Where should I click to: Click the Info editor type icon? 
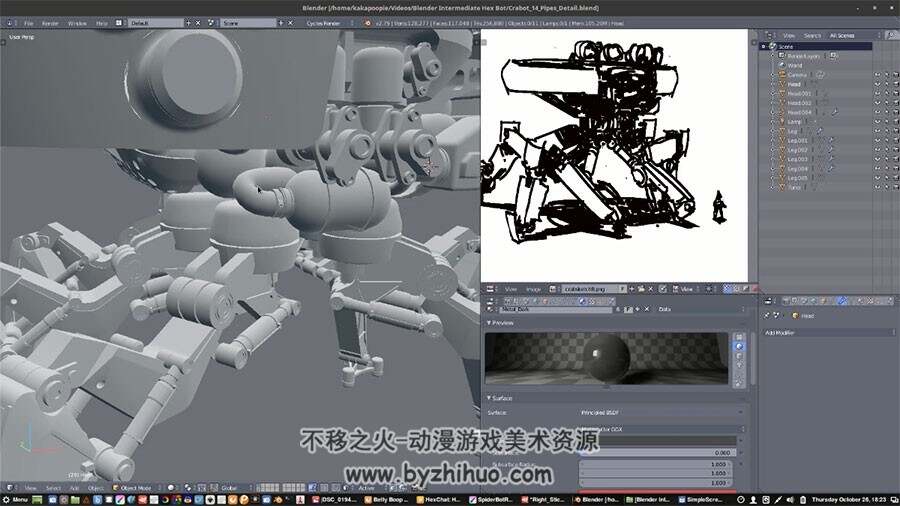(x=10, y=23)
